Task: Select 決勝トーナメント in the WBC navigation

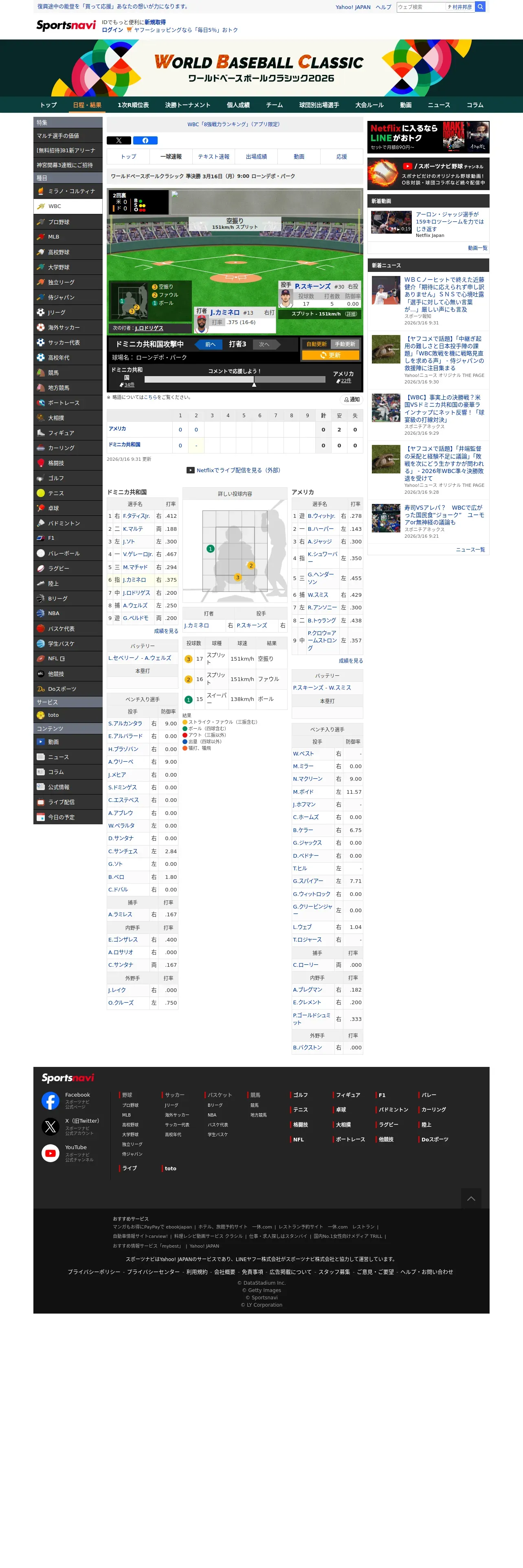Action: [187, 105]
